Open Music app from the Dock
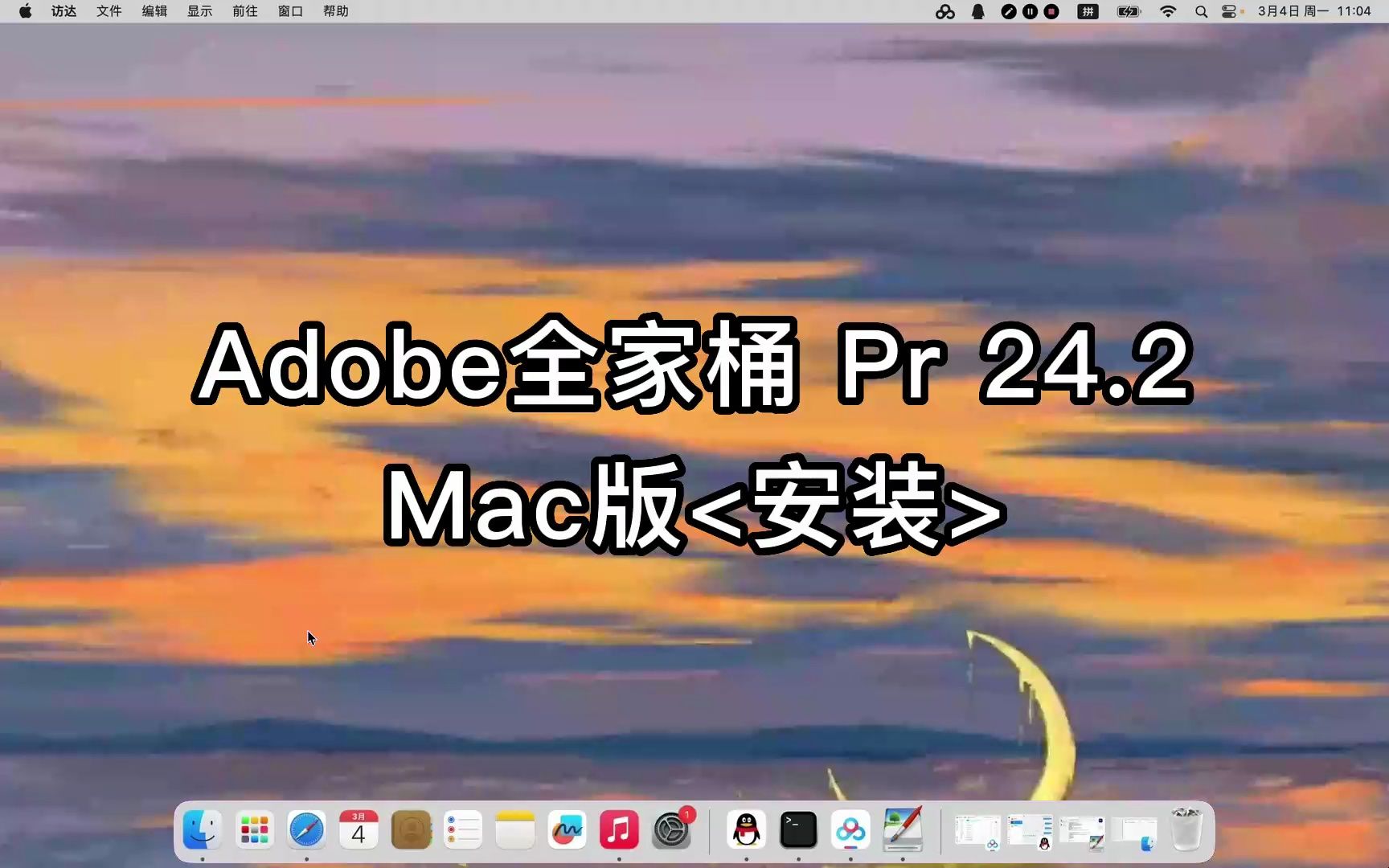 (x=619, y=829)
